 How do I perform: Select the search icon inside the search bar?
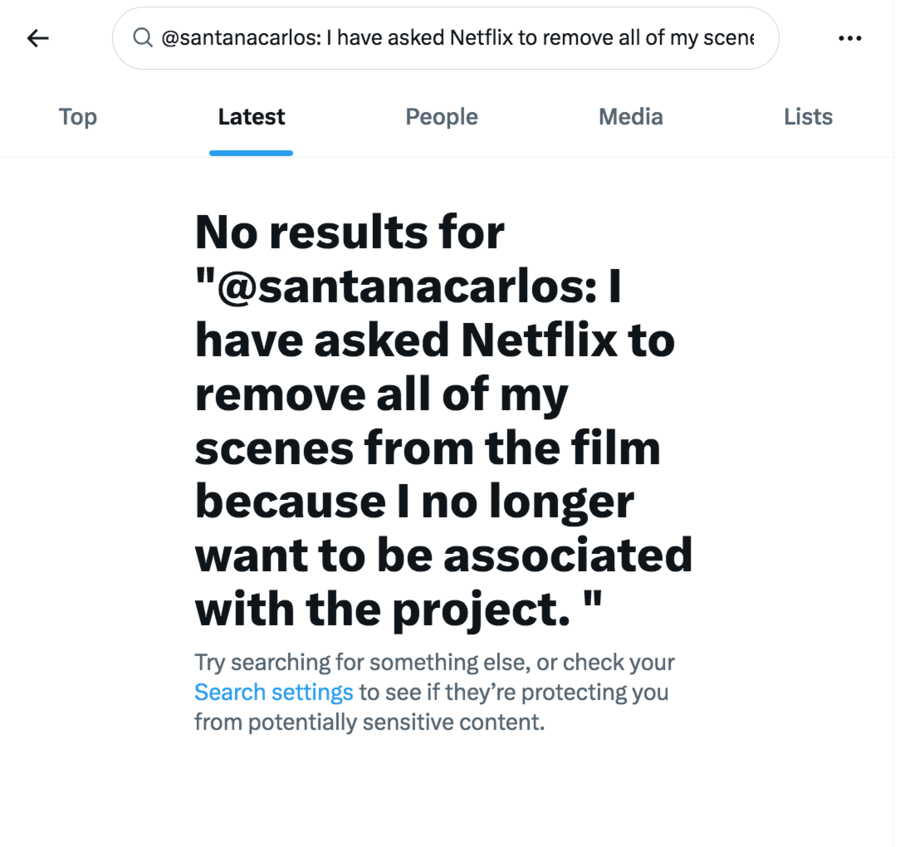click(x=143, y=38)
